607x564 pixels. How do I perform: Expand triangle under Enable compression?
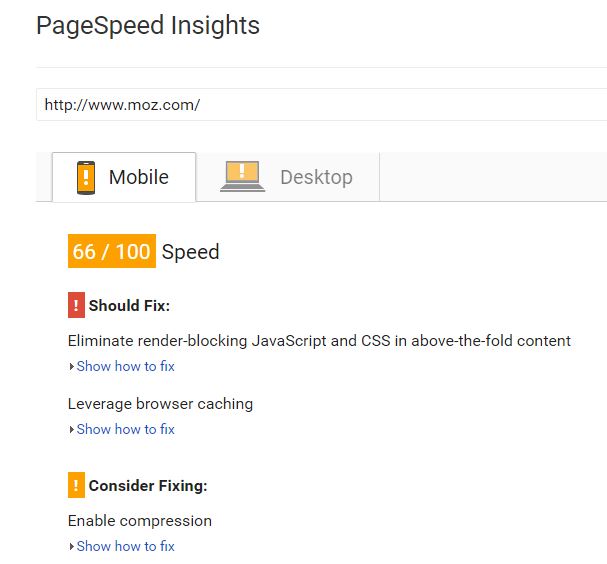(x=71, y=546)
